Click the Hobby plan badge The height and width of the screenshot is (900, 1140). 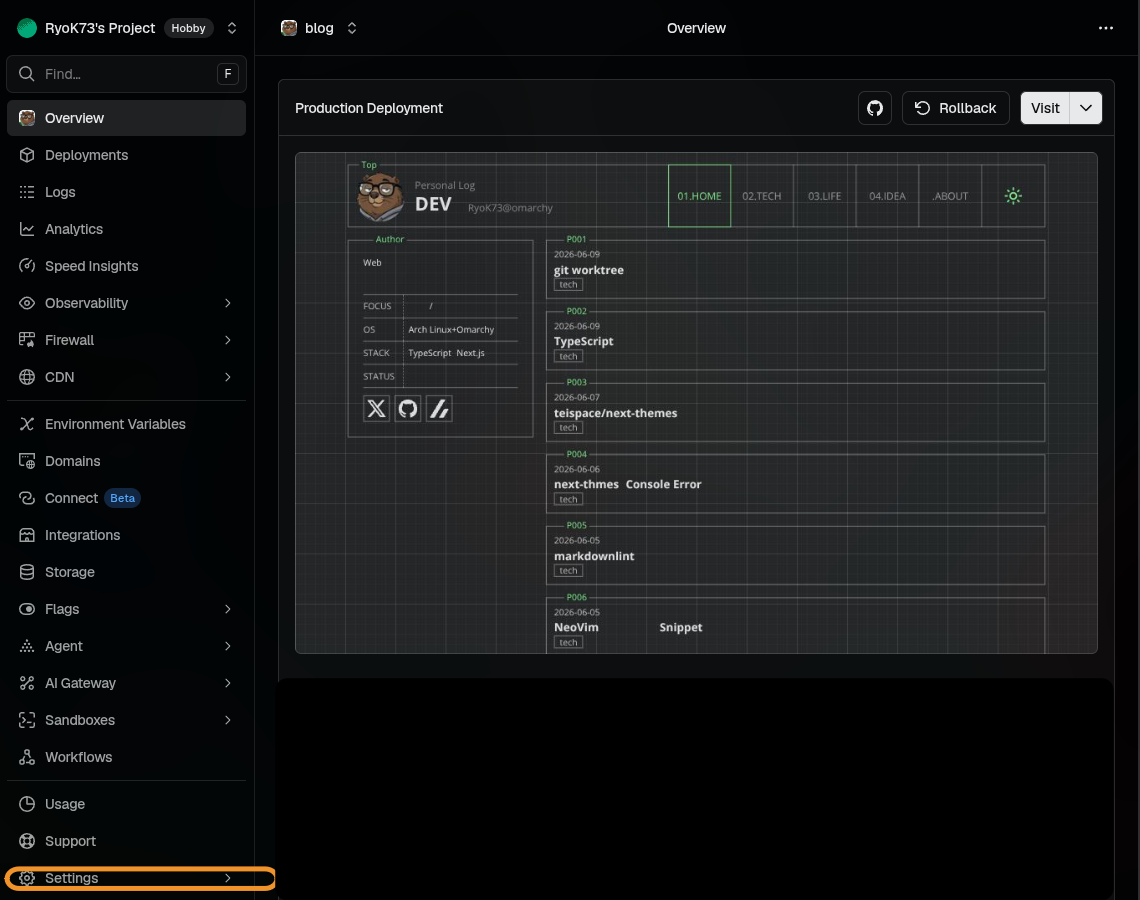point(188,28)
